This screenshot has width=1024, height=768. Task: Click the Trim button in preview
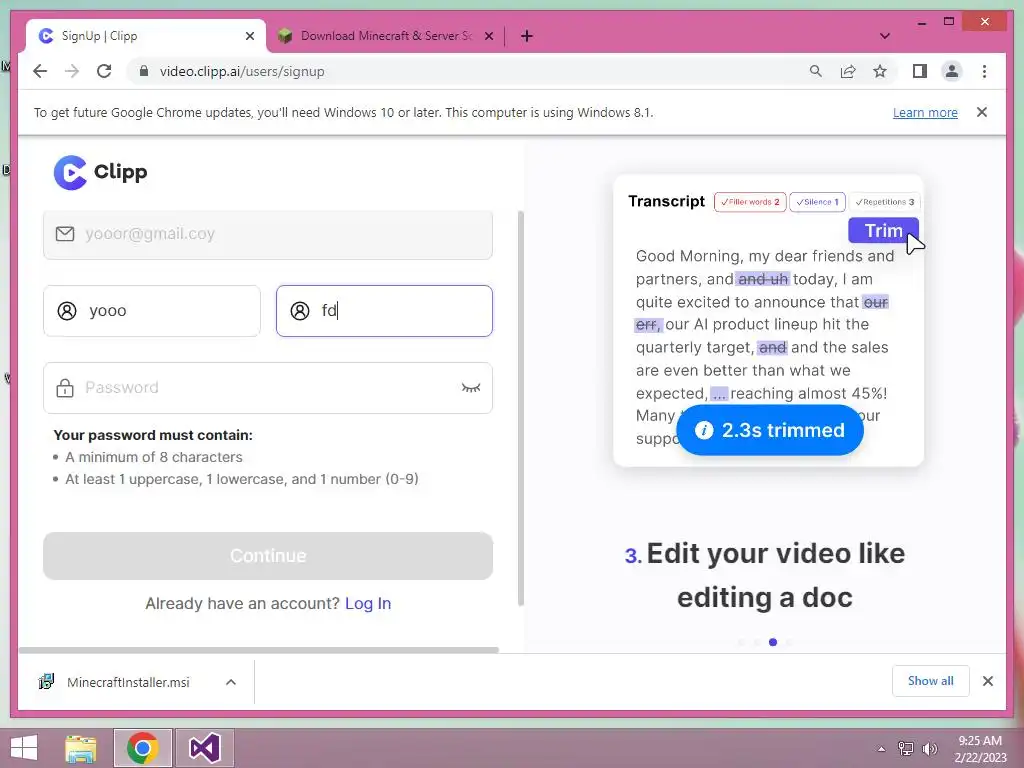coord(883,231)
